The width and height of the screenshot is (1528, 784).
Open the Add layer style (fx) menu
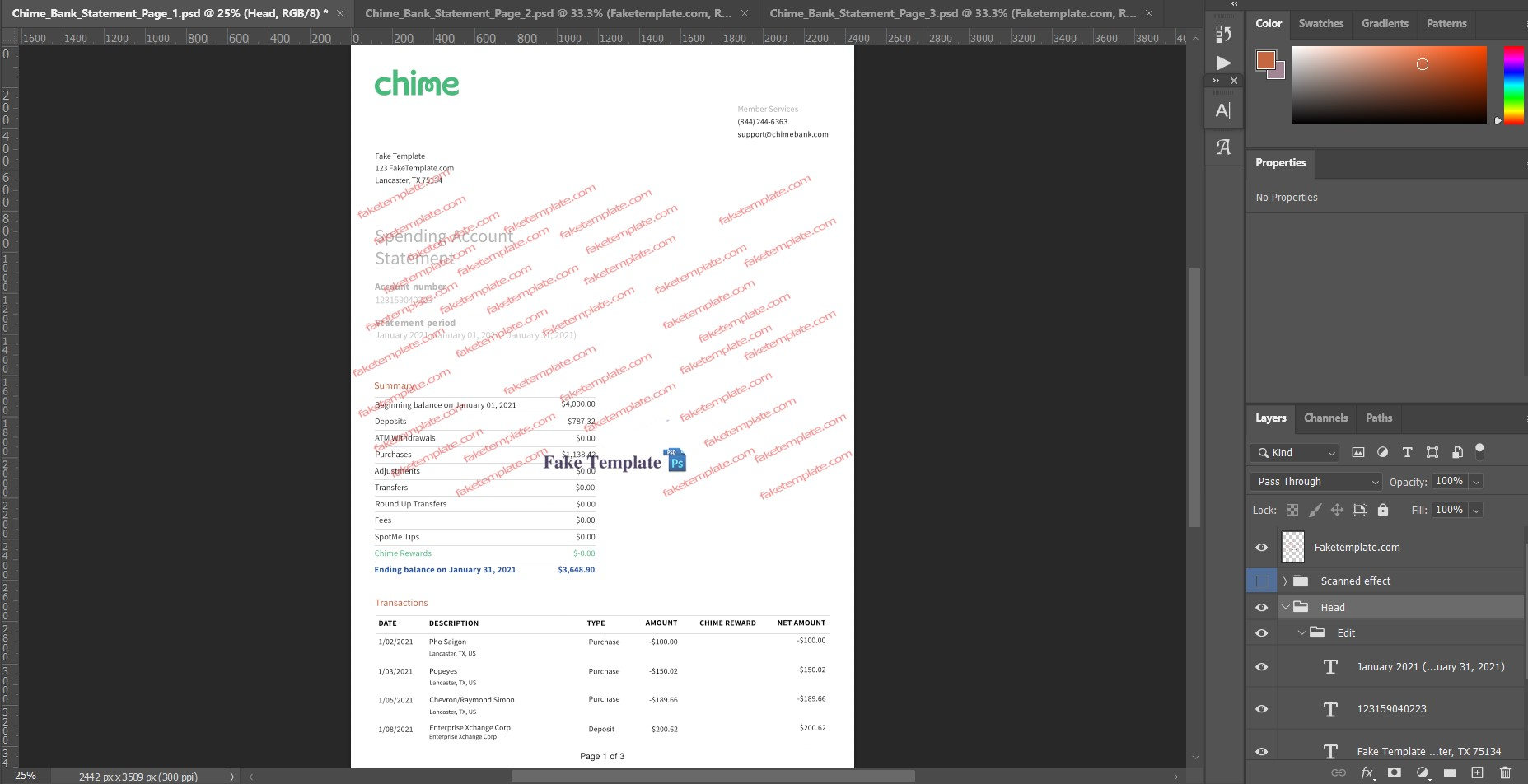pyautogui.click(x=1367, y=772)
